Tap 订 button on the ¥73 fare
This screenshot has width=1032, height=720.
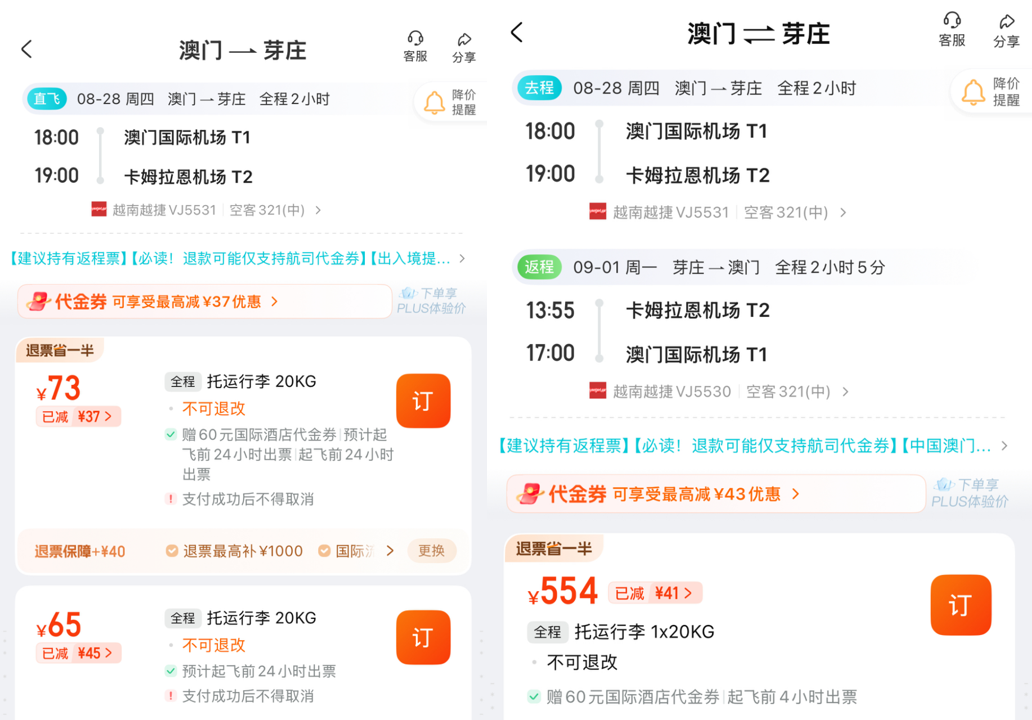(423, 400)
